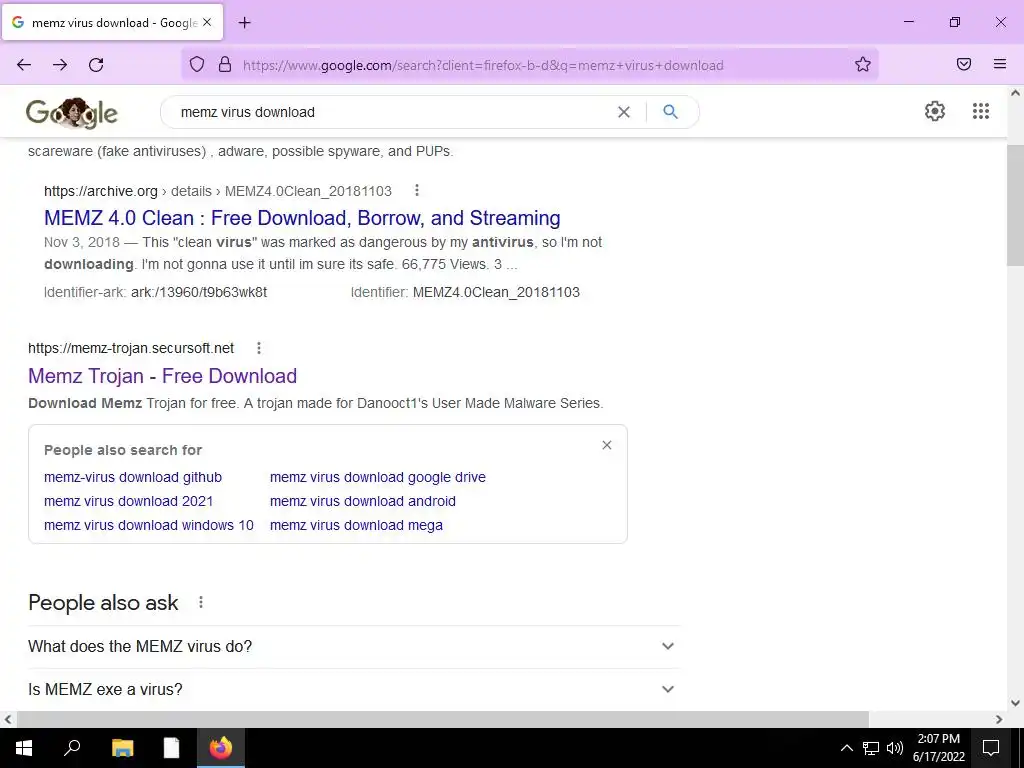Image resolution: width=1024 pixels, height=768 pixels.
Task: Clear the Google search box text
Action: (x=624, y=112)
